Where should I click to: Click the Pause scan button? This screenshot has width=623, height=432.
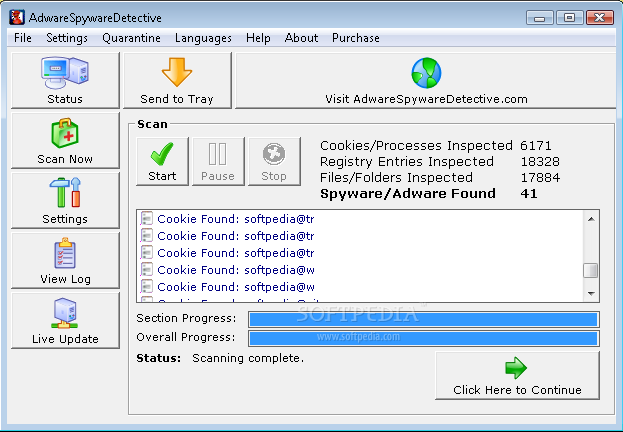(x=218, y=161)
